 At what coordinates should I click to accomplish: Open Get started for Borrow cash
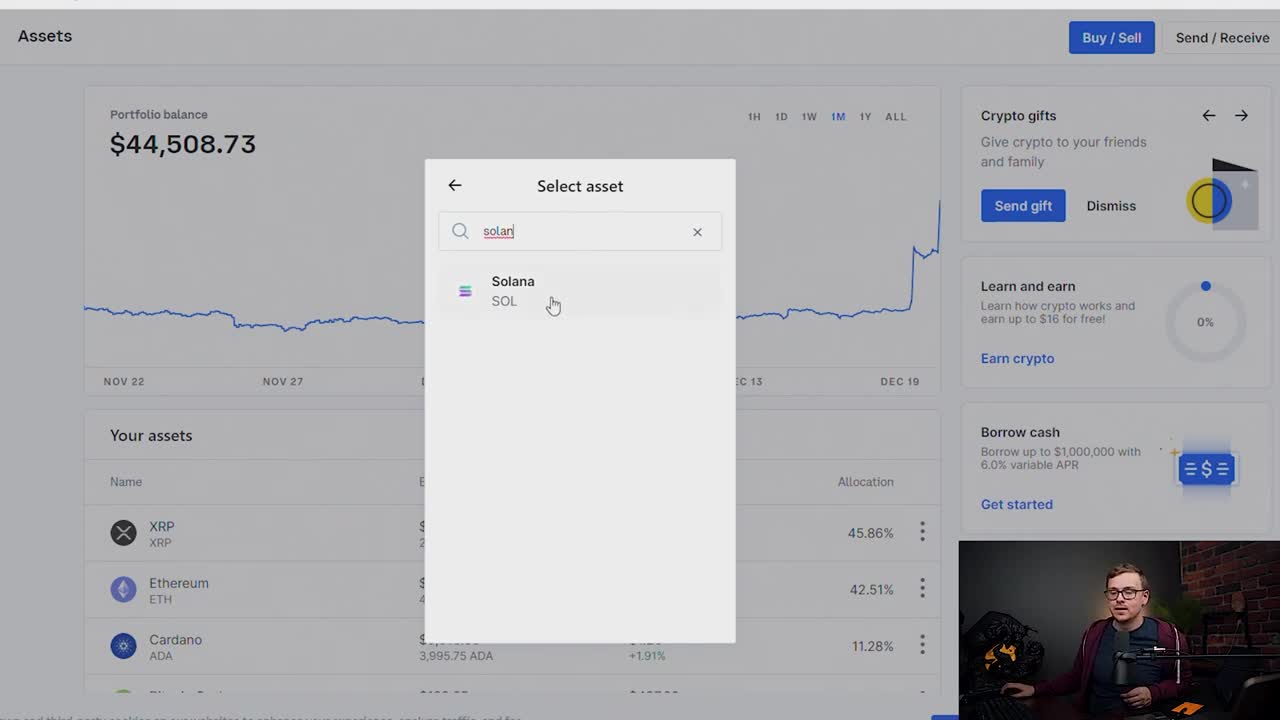point(1016,504)
